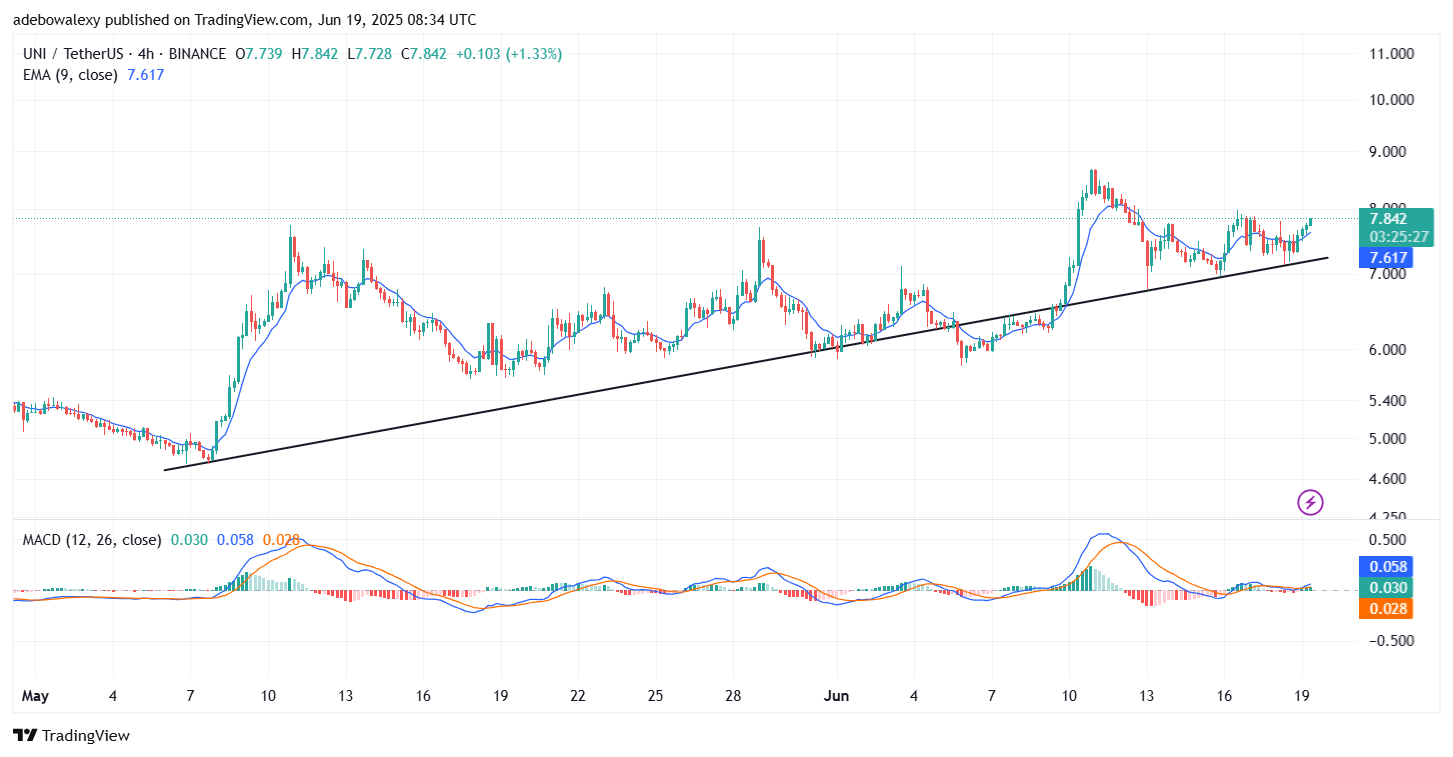Image resolution: width=1453 pixels, height=757 pixels.
Task: Click the green 0.030 histogram value tag
Action: click(x=1385, y=589)
